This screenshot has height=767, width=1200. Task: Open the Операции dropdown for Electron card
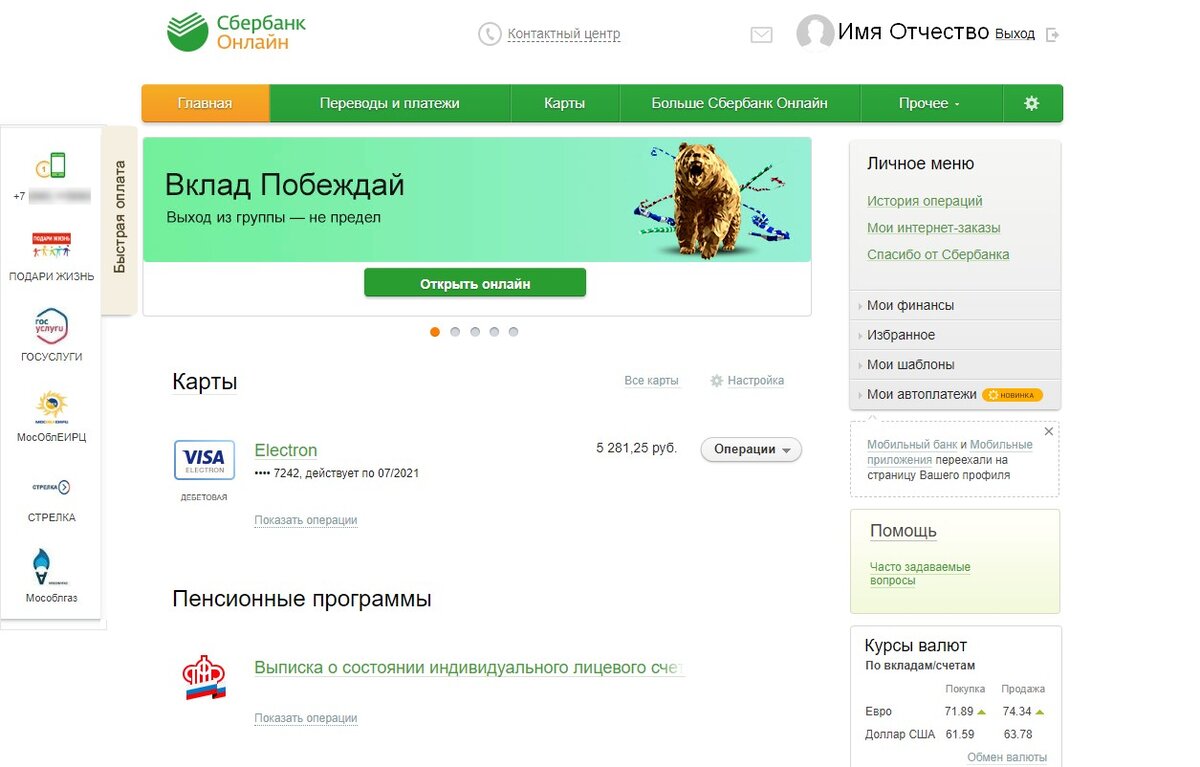click(751, 450)
